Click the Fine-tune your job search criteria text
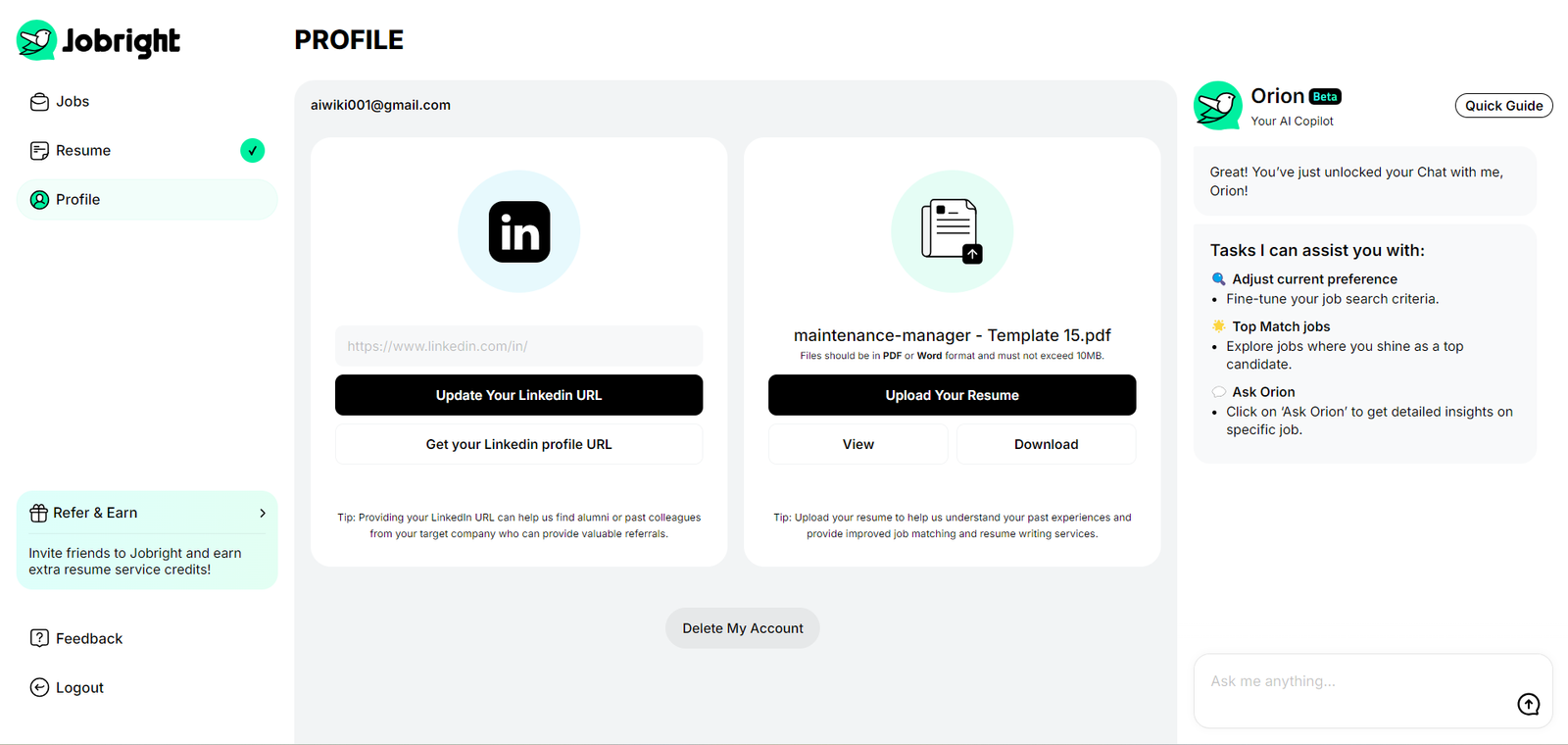The height and width of the screenshot is (745, 1568). click(1332, 299)
